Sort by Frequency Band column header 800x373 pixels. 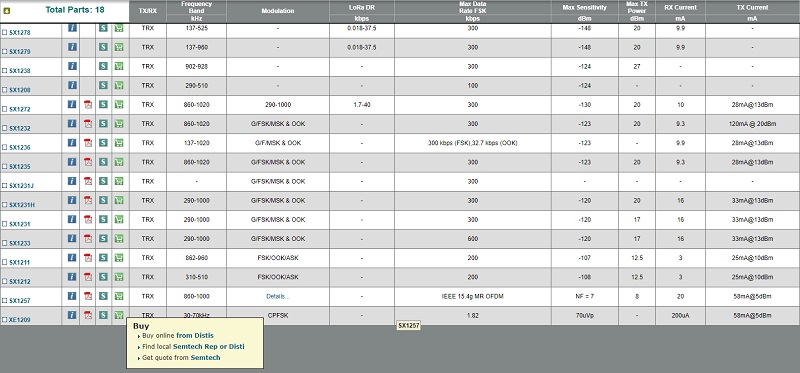click(x=196, y=7)
